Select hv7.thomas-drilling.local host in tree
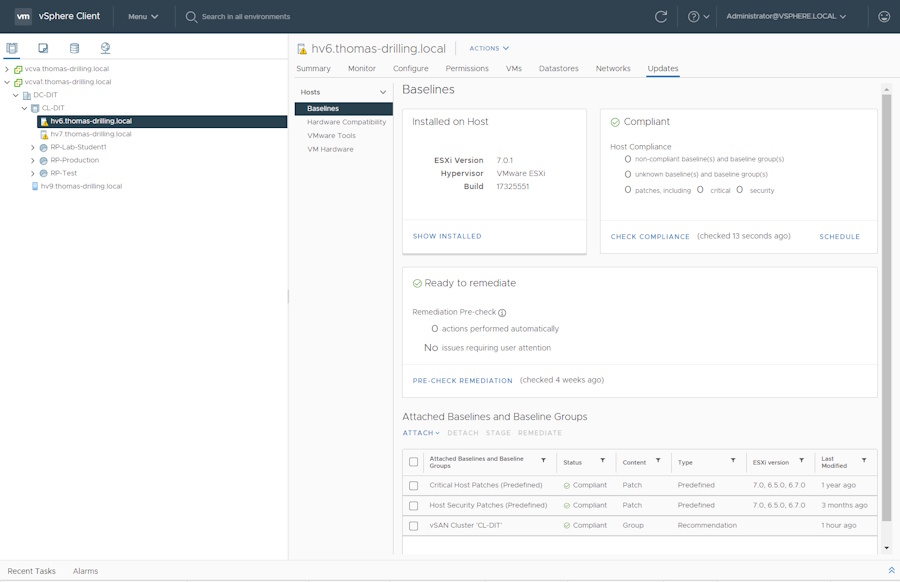900x582 pixels. pos(91,134)
